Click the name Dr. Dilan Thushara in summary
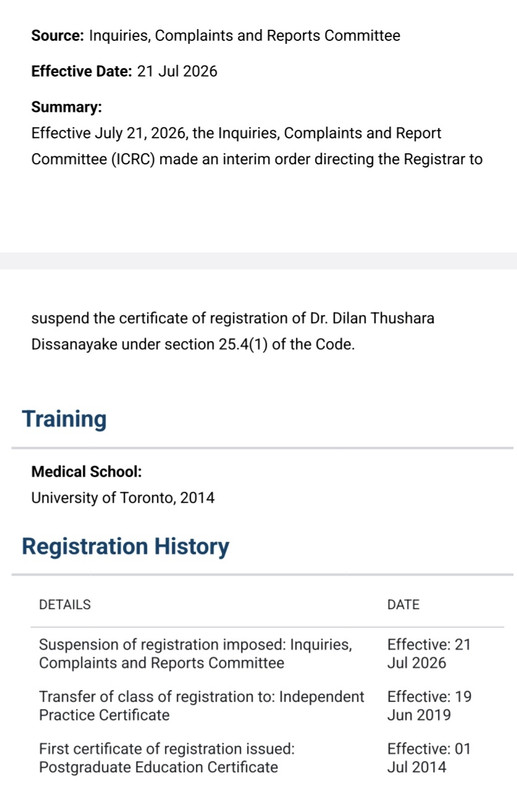The image size is (517, 800). coord(372,318)
